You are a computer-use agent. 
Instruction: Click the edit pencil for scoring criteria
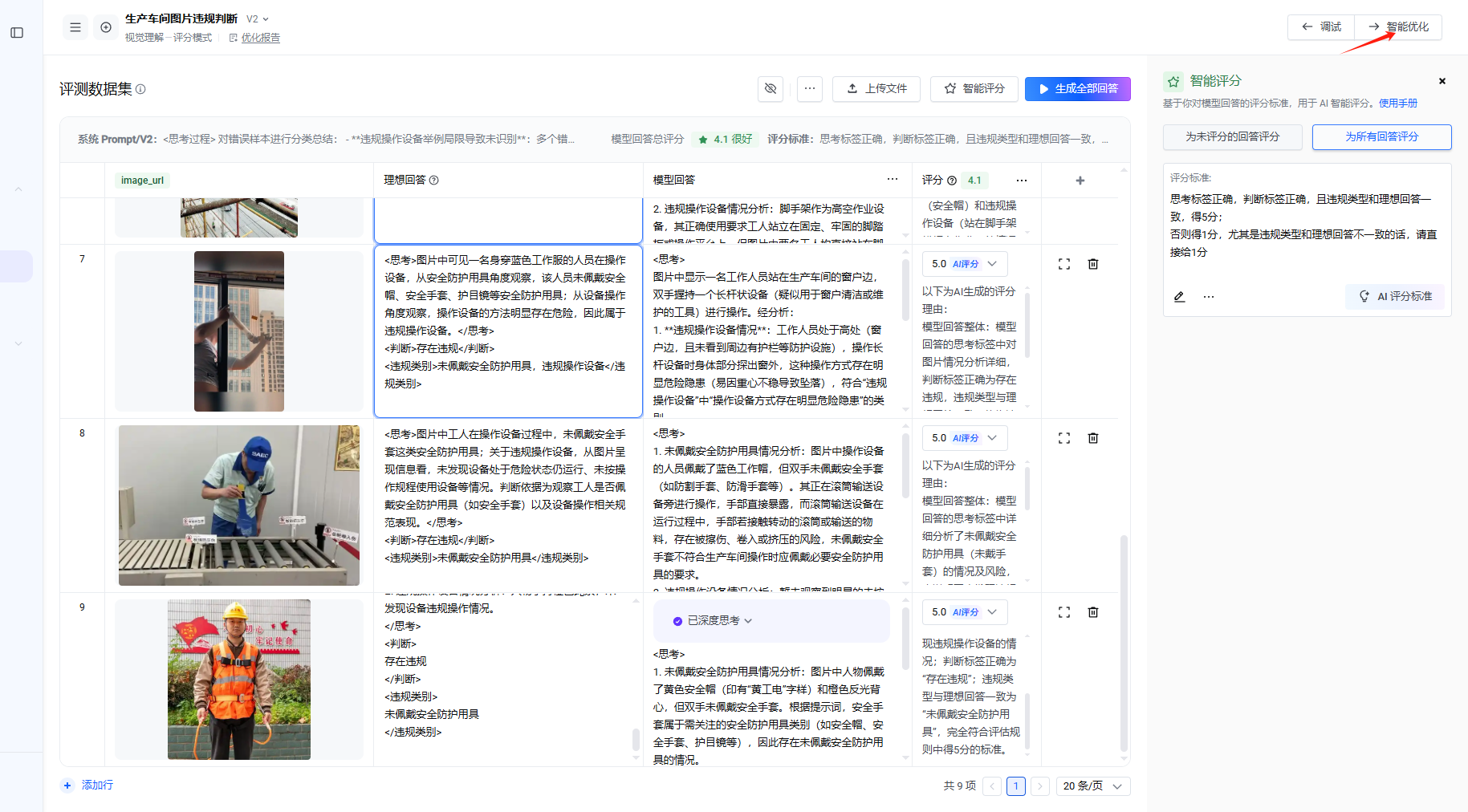[x=1179, y=297]
